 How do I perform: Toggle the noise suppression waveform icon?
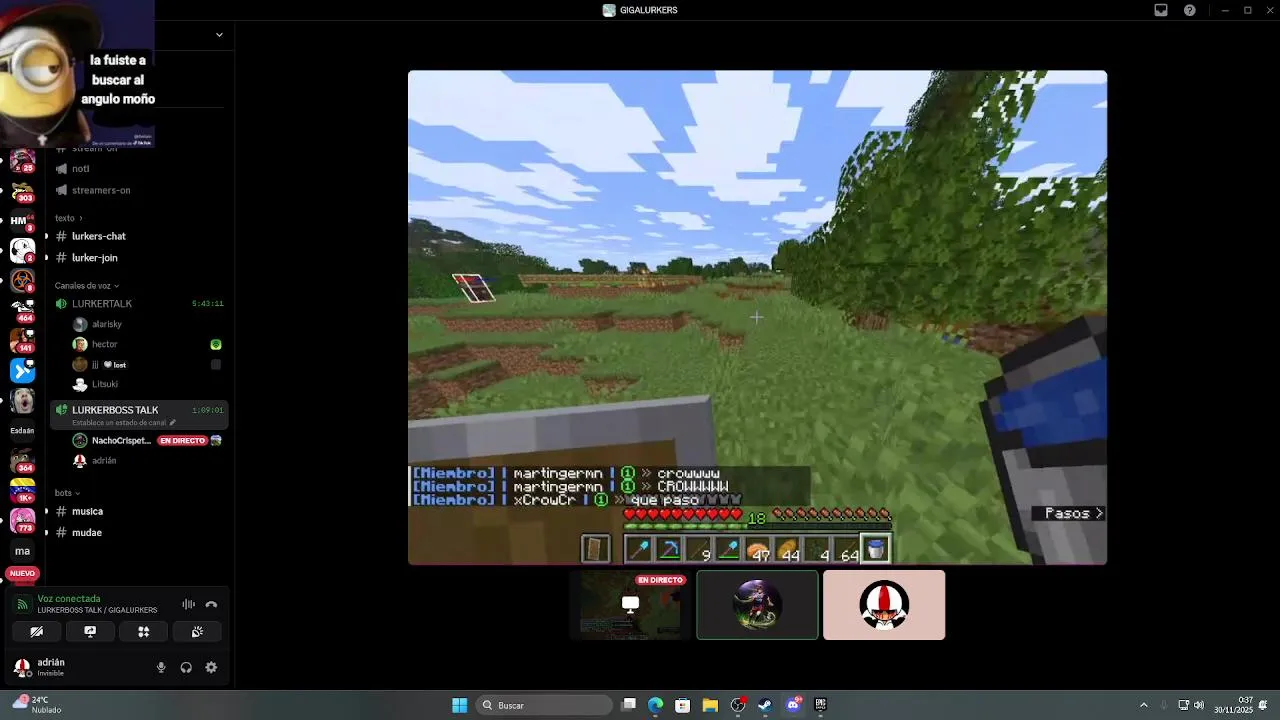188,604
